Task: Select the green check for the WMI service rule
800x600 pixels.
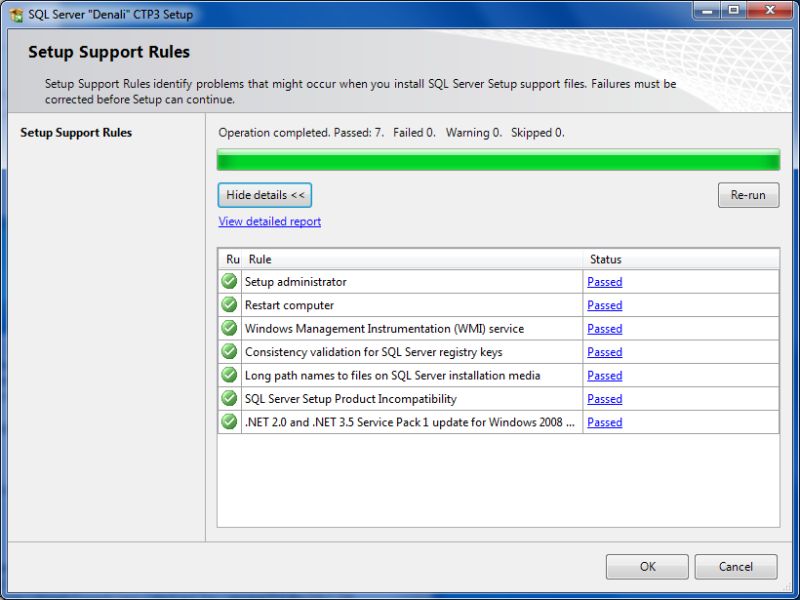Action: point(230,328)
